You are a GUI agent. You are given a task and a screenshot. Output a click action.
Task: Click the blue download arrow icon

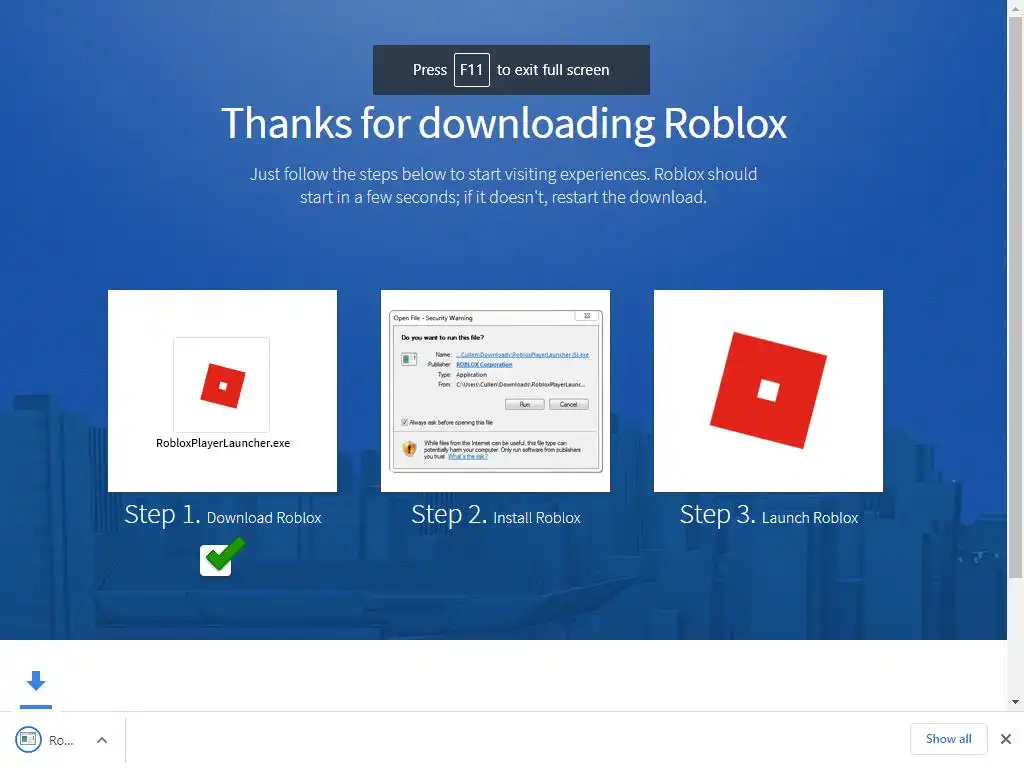[x=36, y=681]
